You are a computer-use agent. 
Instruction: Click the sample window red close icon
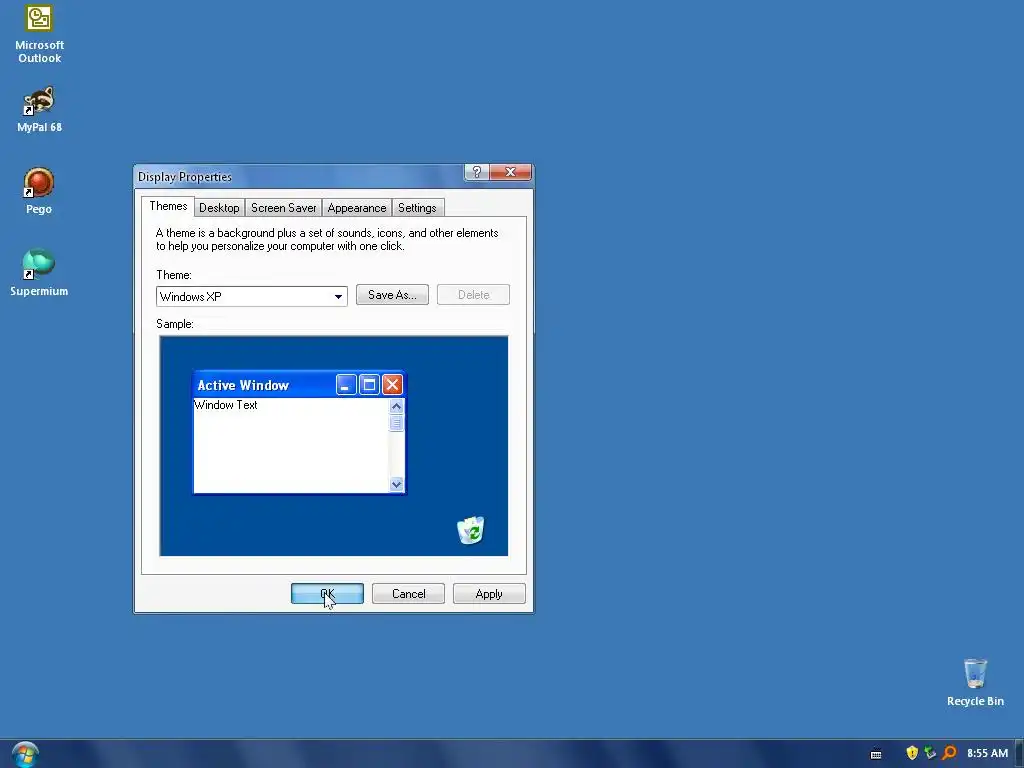(x=392, y=385)
